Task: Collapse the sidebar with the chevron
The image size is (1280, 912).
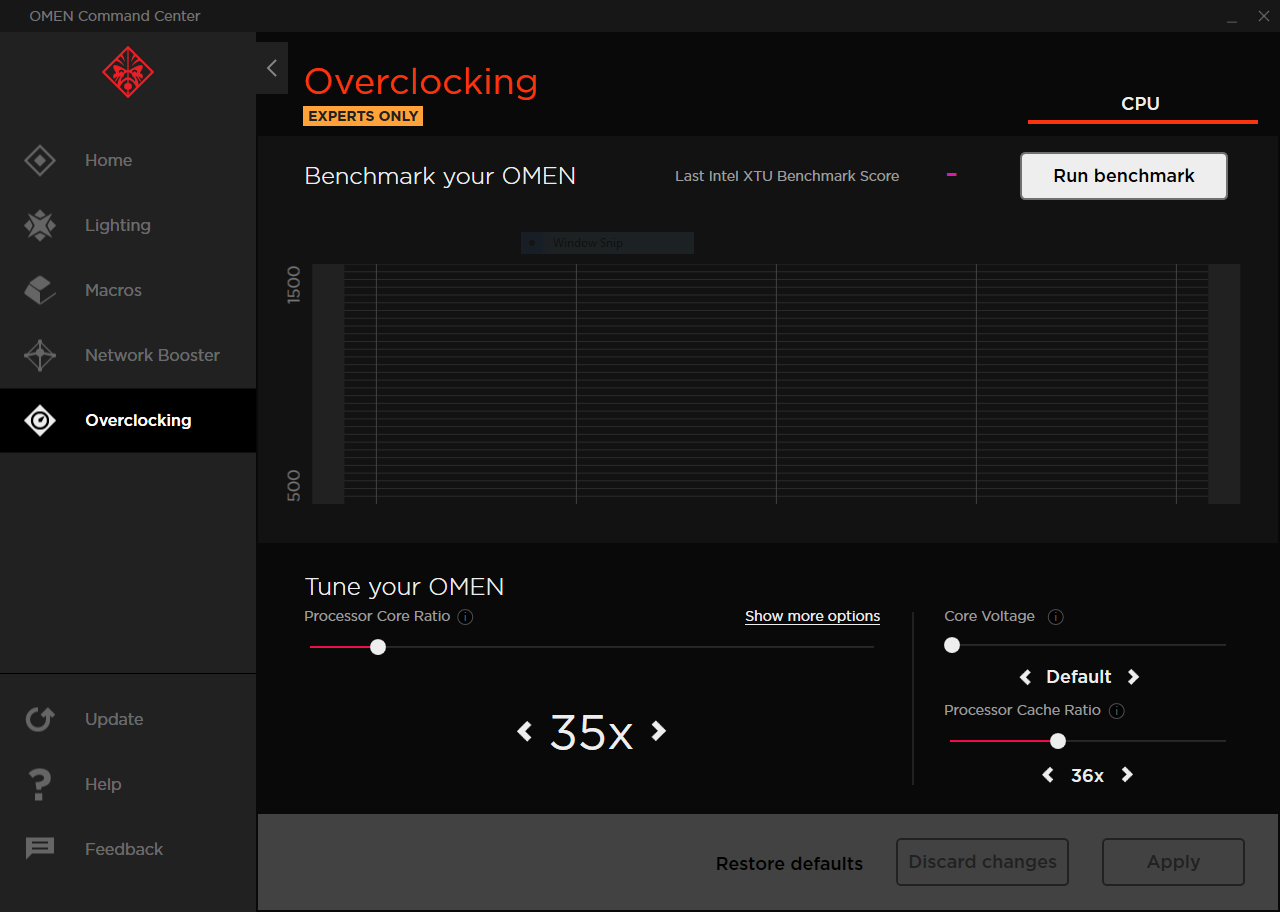Action: (272, 68)
